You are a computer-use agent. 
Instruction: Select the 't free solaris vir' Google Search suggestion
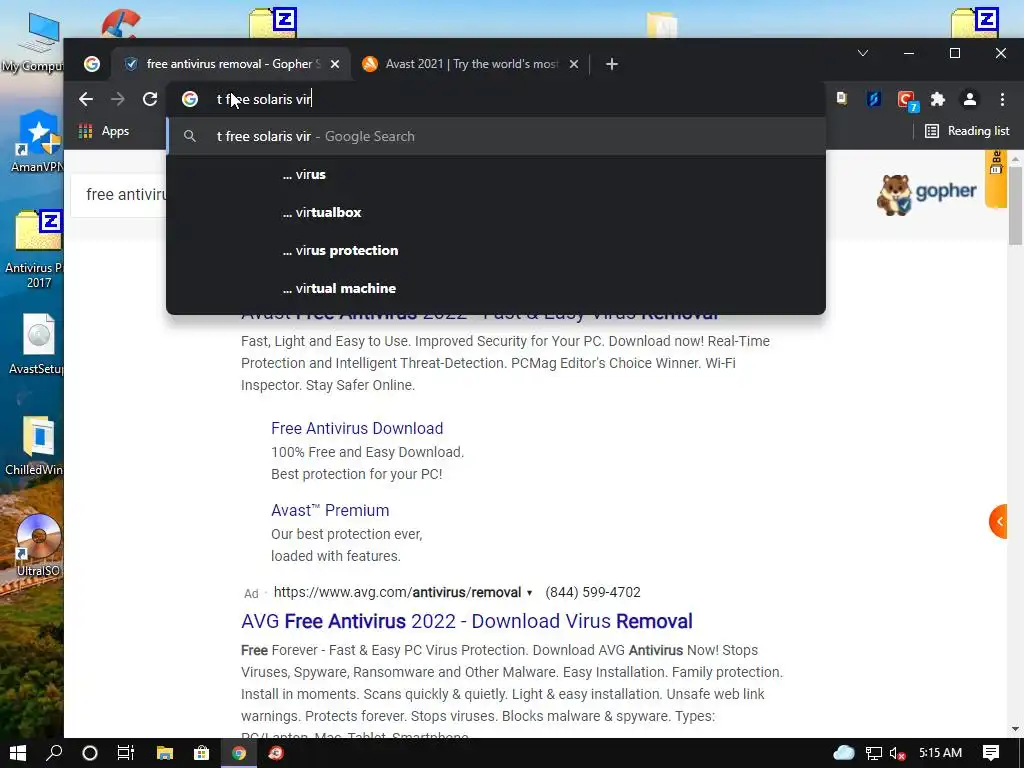496,136
